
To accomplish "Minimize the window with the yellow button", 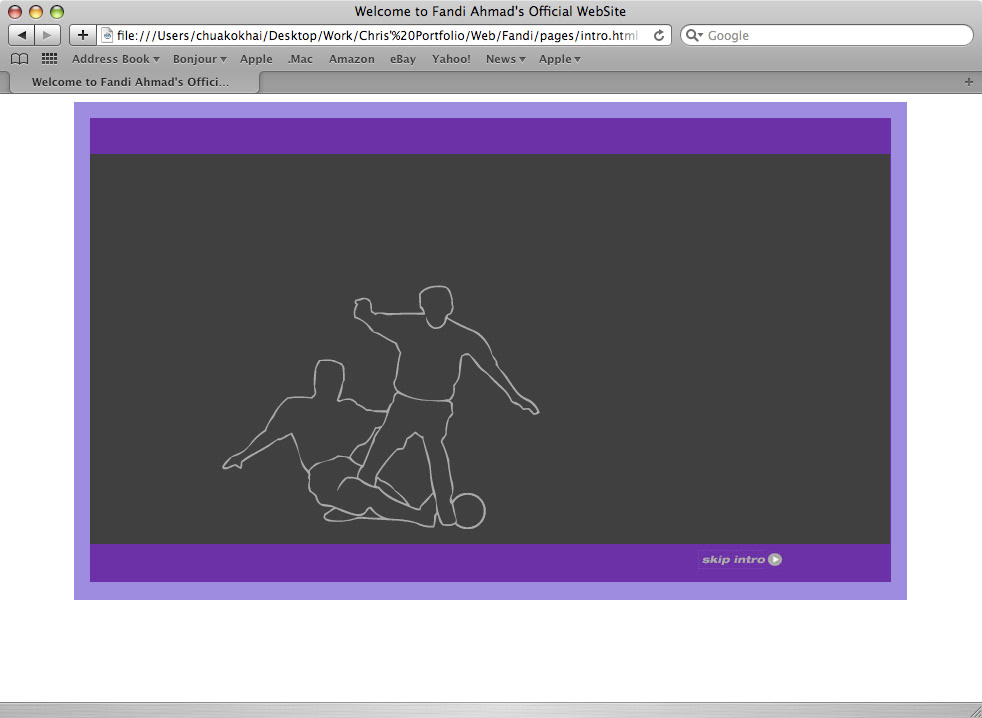I will pyautogui.click(x=36, y=11).
